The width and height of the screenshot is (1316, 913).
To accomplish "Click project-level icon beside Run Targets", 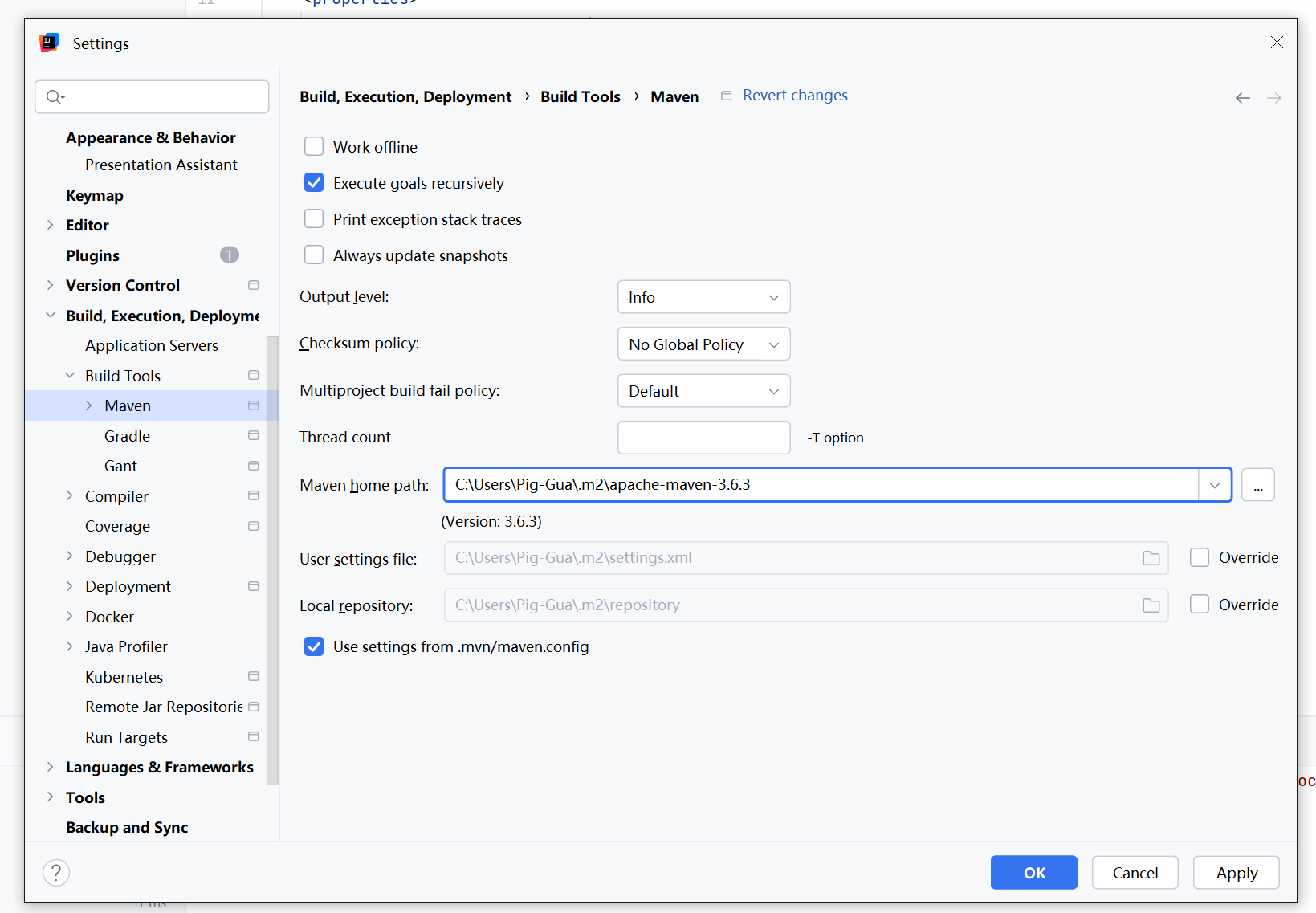I will [x=254, y=736].
